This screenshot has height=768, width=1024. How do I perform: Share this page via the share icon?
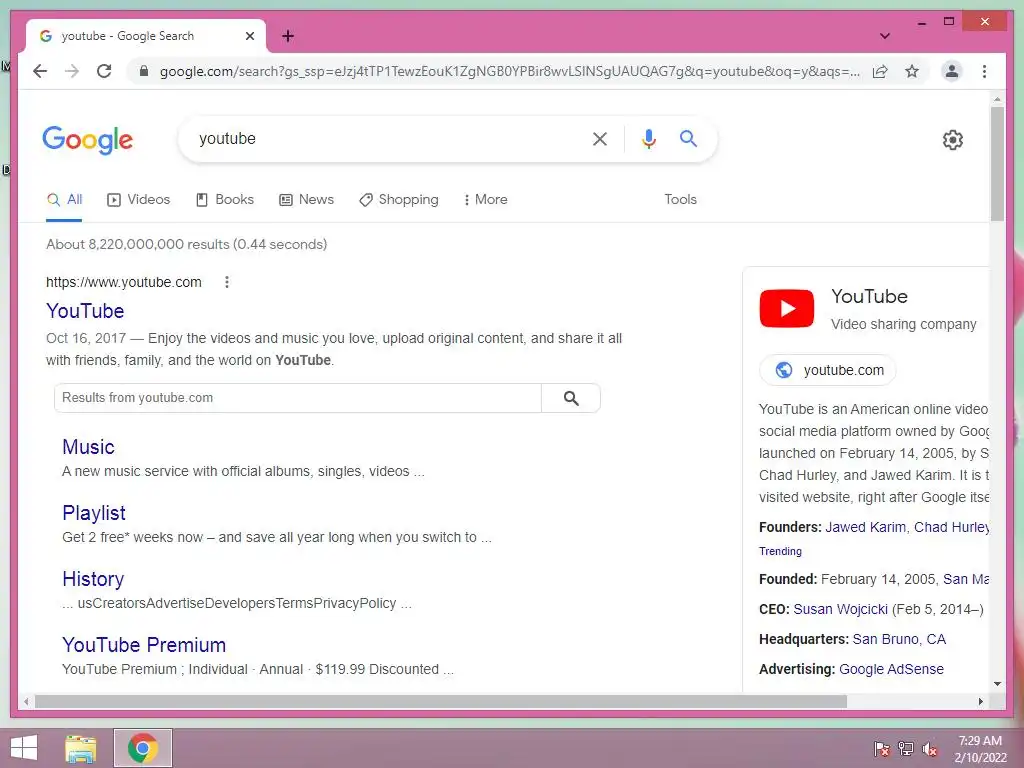click(x=880, y=71)
